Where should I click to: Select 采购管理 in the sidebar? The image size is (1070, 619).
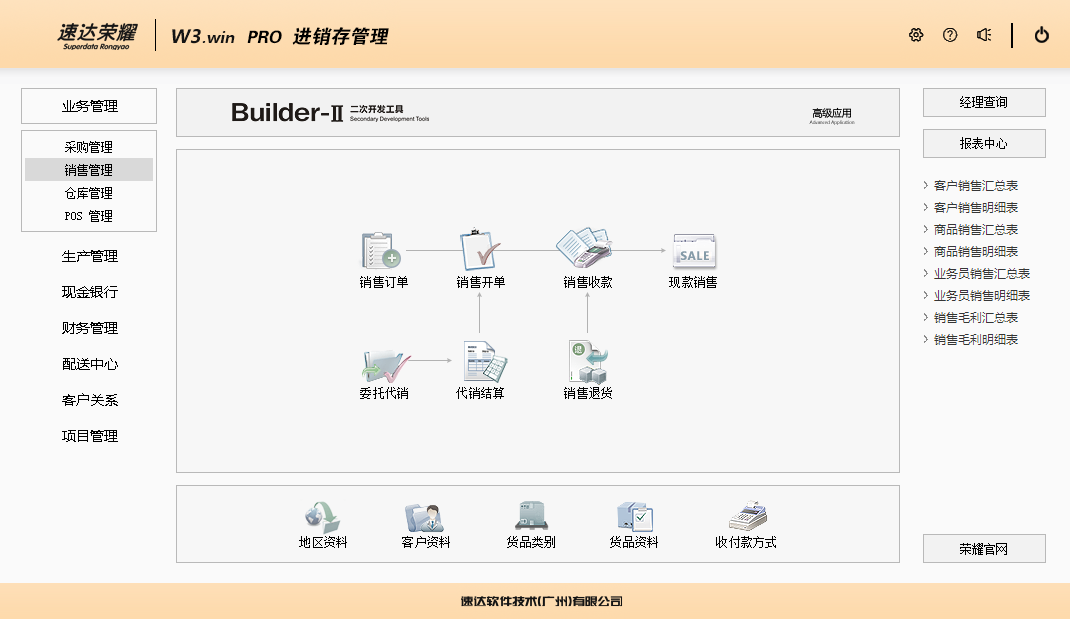(89, 147)
